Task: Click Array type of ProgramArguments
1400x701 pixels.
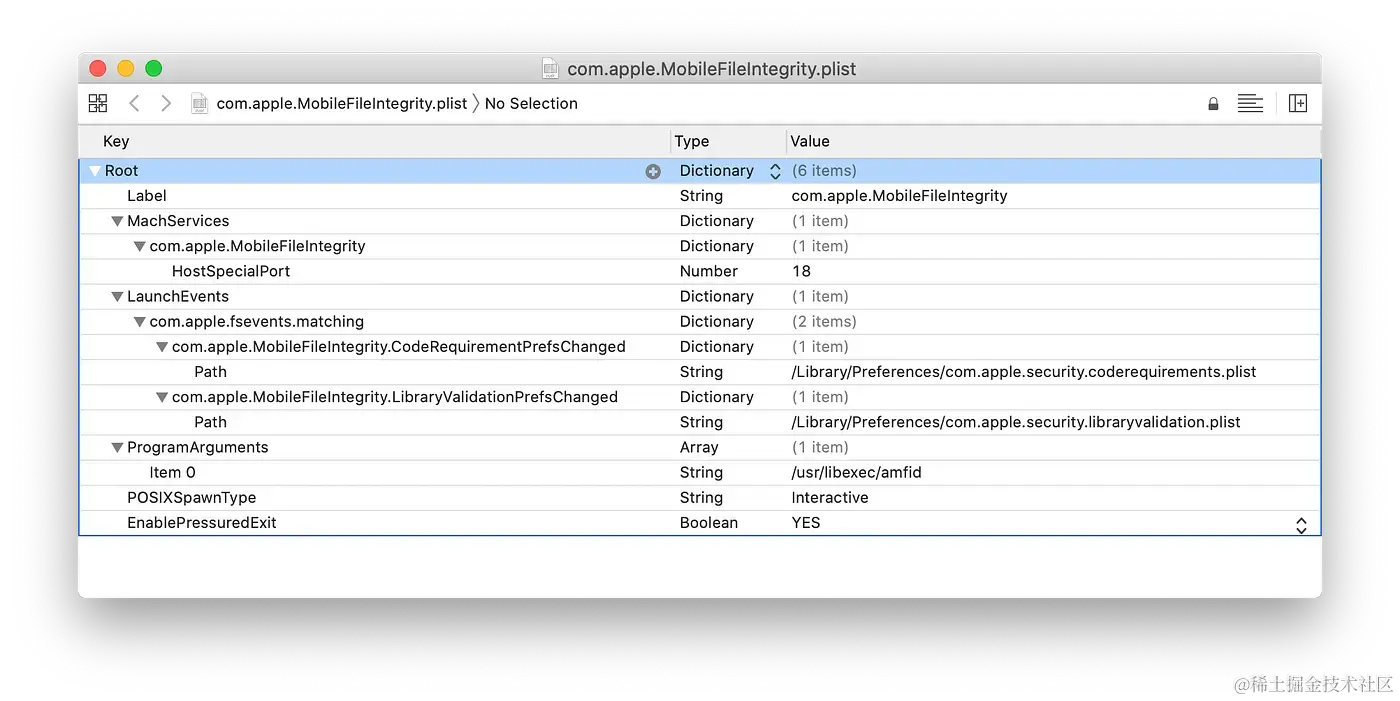Action: pyautogui.click(x=699, y=448)
